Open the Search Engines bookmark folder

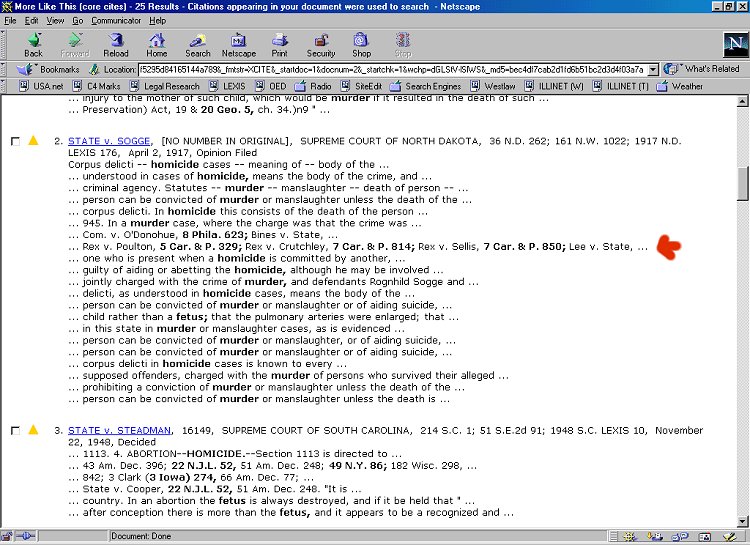click(x=425, y=86)
